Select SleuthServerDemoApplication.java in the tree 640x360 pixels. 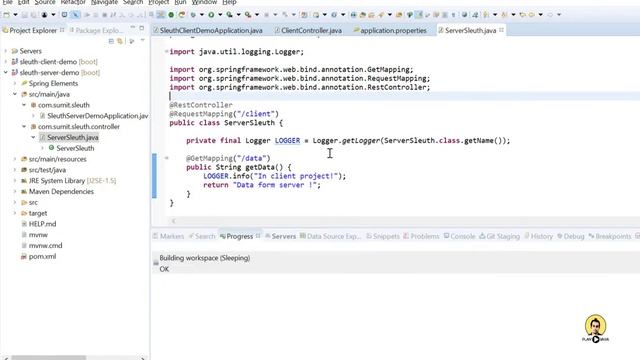(x=98, y=116)
